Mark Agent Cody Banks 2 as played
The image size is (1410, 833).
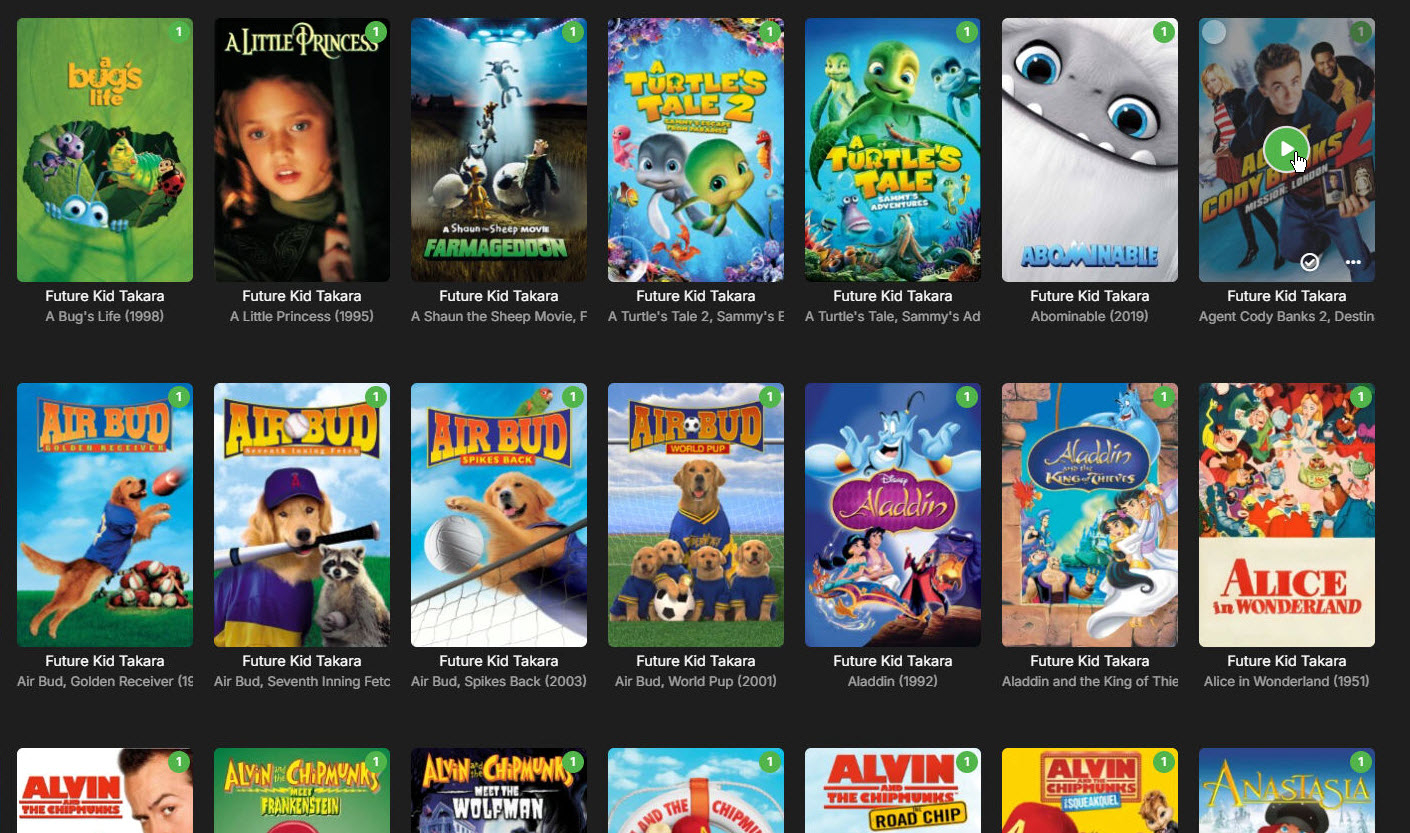point(1310,262)
